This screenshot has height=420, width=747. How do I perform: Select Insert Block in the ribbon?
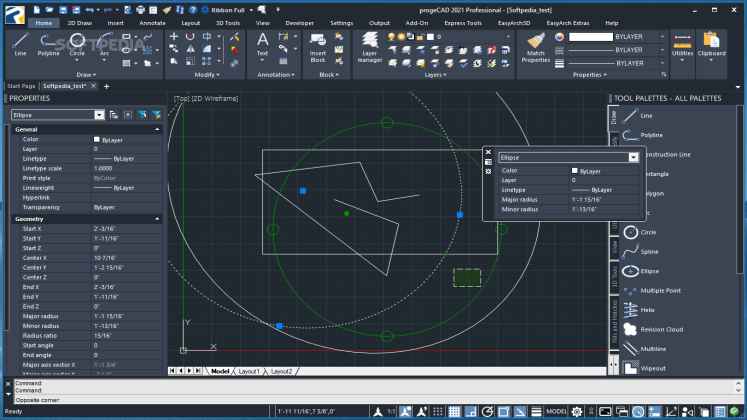pyautogui.click(x=318, y=47)
